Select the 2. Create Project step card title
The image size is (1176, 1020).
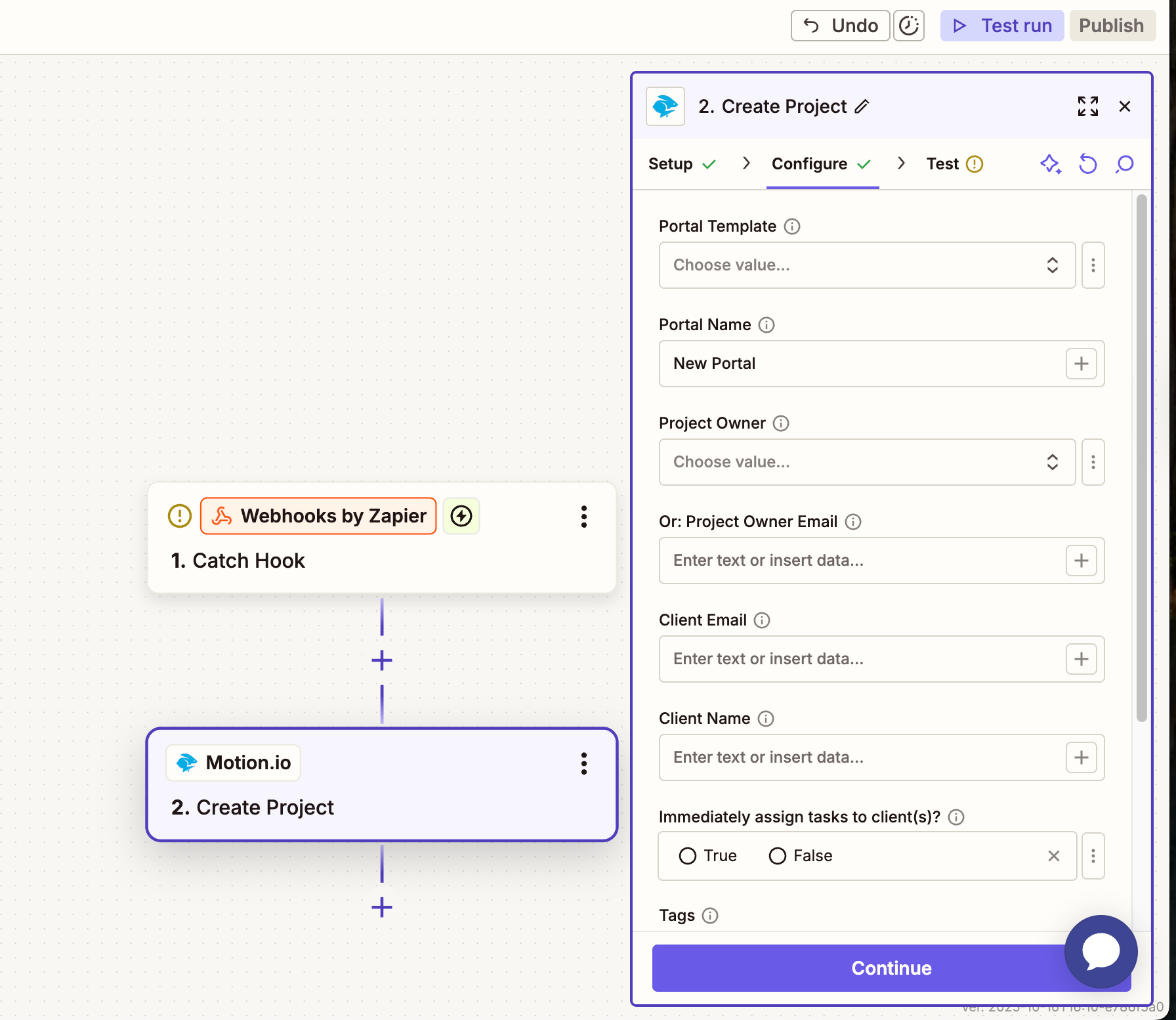coord(253,807)
